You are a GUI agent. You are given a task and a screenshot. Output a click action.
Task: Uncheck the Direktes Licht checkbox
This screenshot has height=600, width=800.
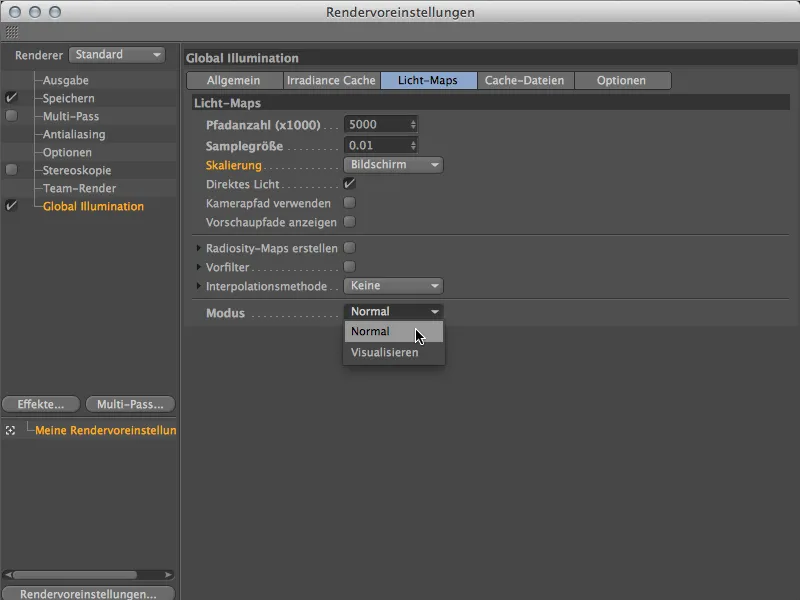[x=349, y=183]
